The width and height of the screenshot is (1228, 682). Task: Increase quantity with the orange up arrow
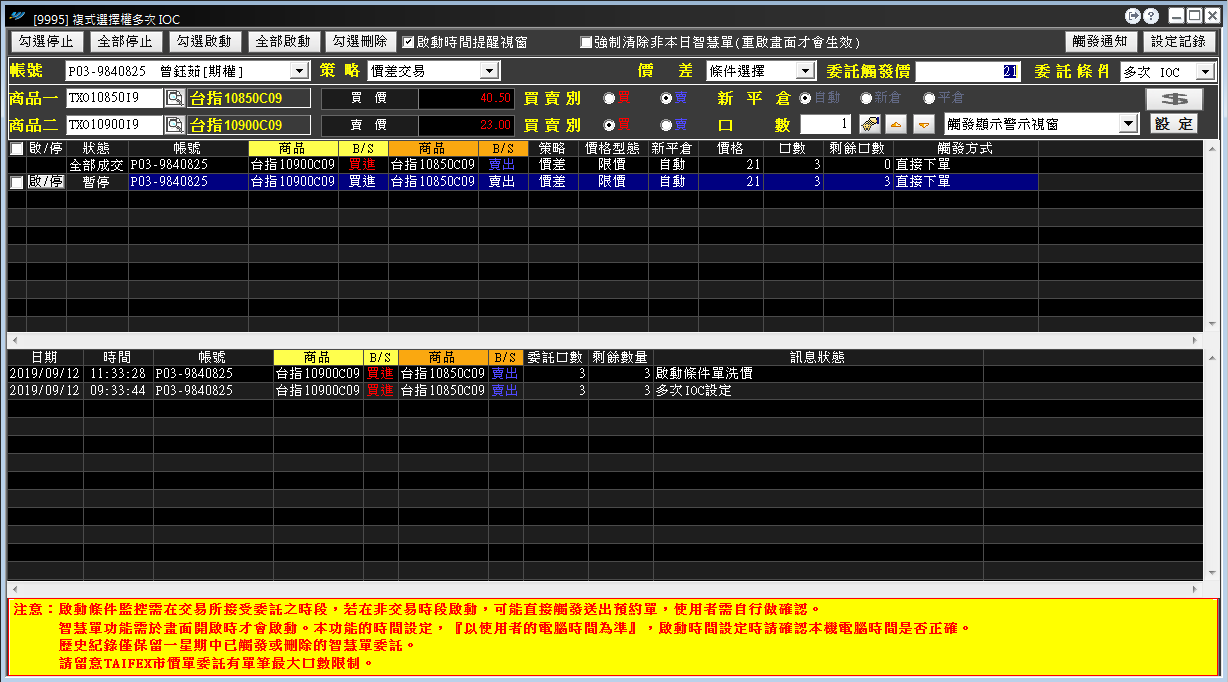pos(897,124)
